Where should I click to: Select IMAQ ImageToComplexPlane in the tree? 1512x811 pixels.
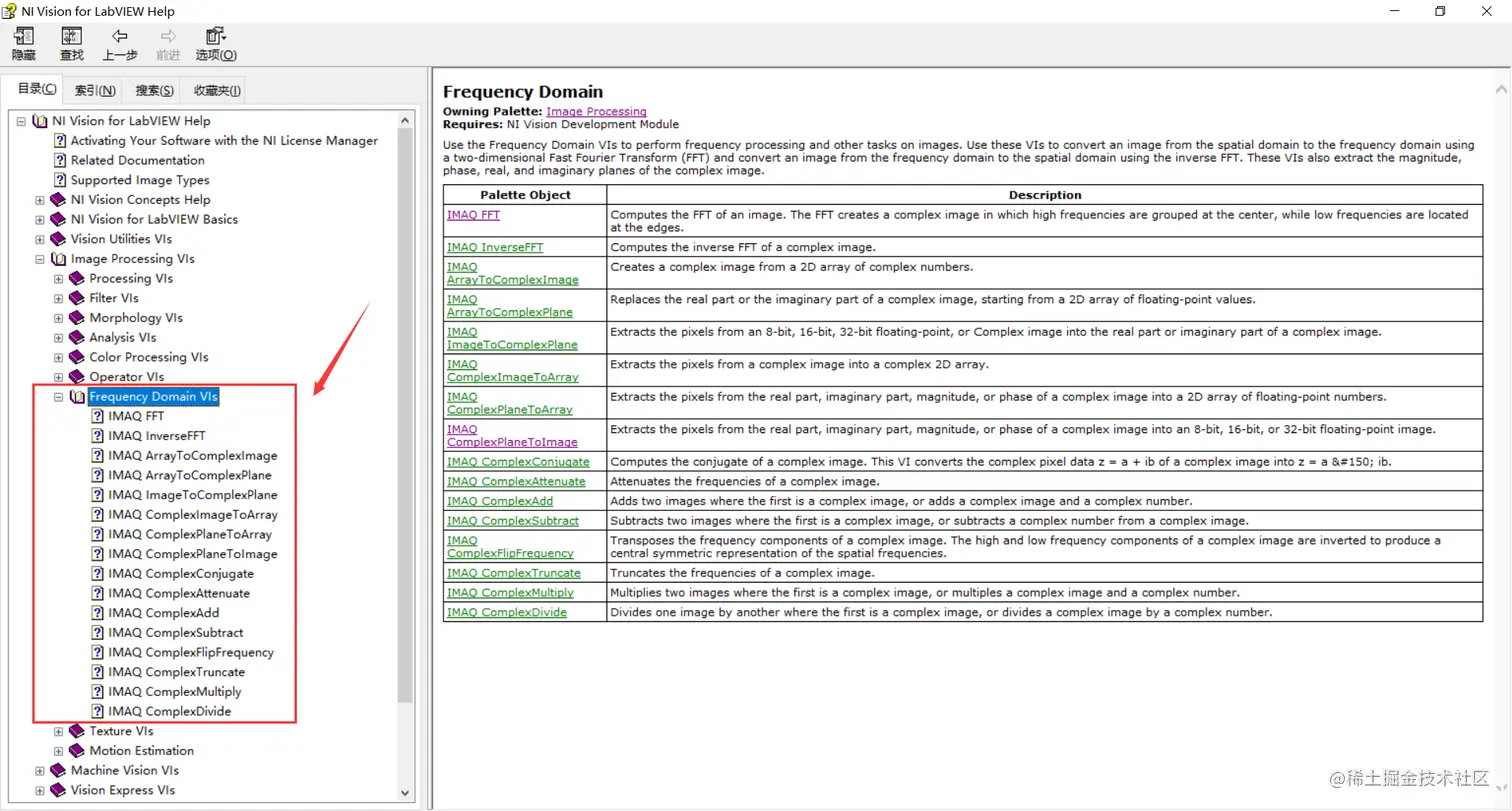(193, 495)
